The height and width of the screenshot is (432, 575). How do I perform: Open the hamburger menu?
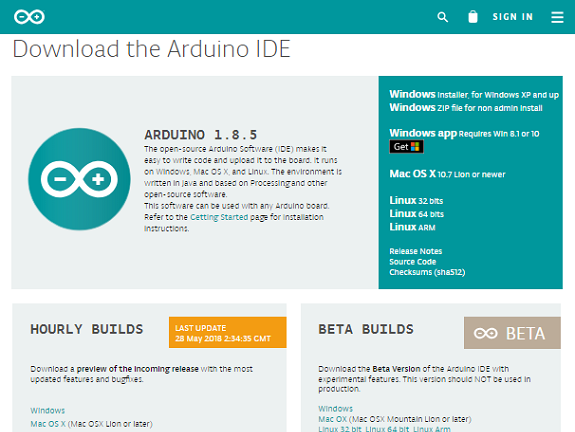click(x=557, y=17)
